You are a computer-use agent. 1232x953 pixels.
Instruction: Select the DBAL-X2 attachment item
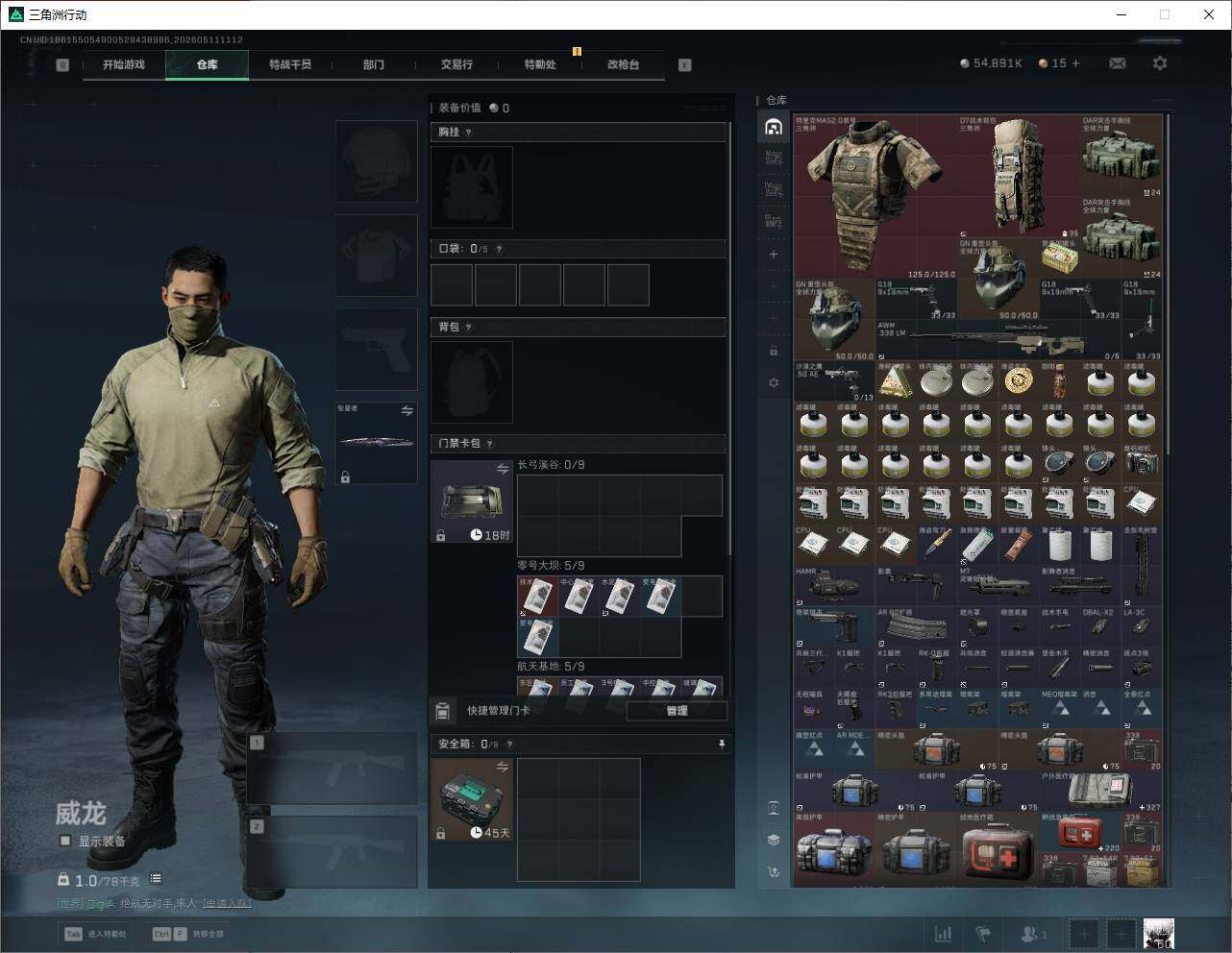pos(1099,625)
